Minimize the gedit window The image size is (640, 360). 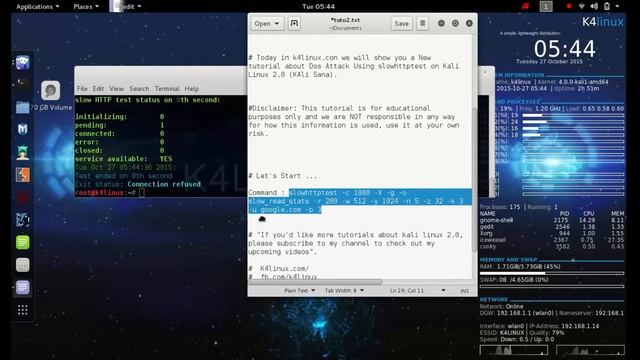[441, 23]
